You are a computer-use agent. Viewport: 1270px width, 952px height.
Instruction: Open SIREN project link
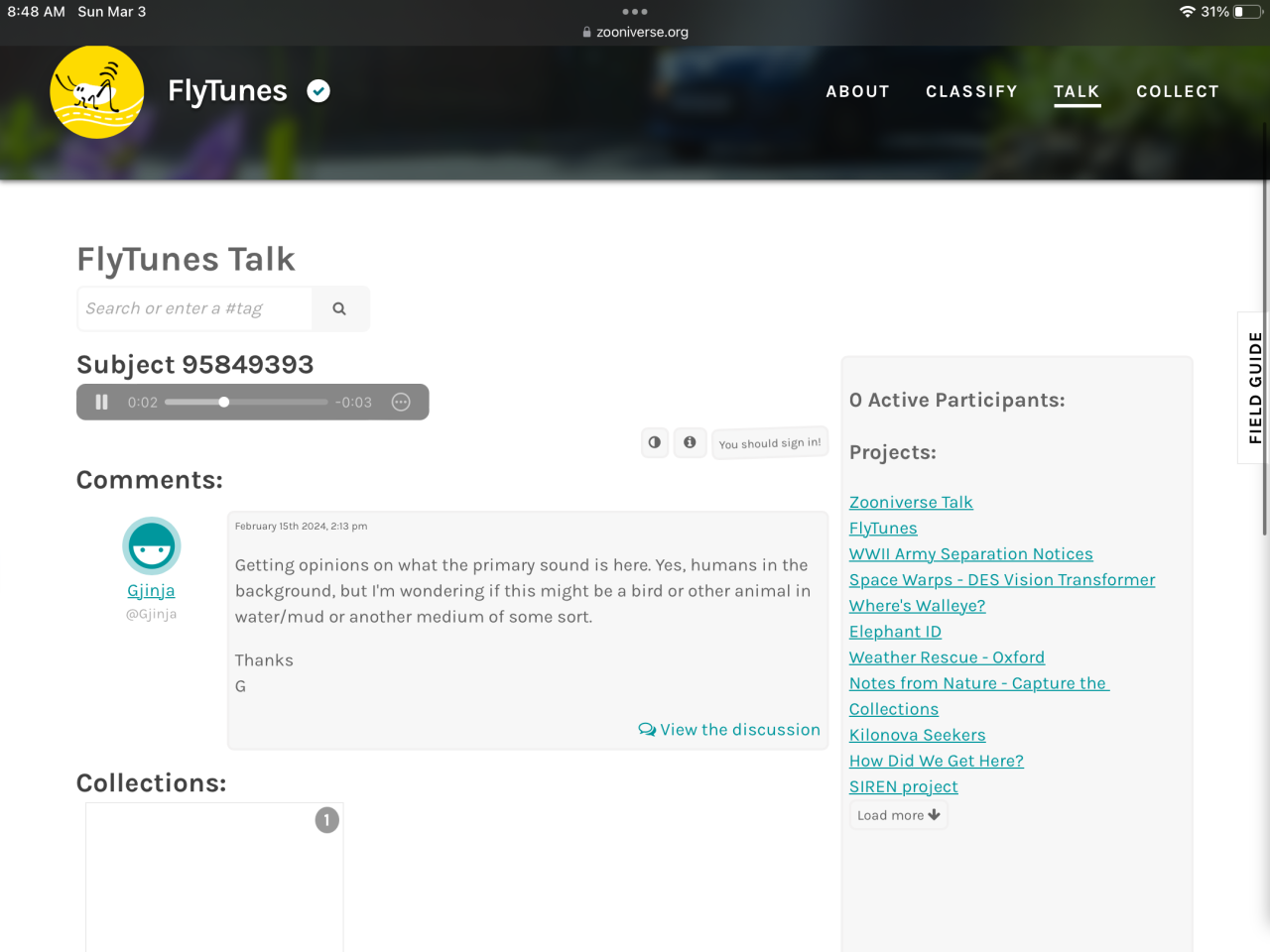tap(904, 786)
